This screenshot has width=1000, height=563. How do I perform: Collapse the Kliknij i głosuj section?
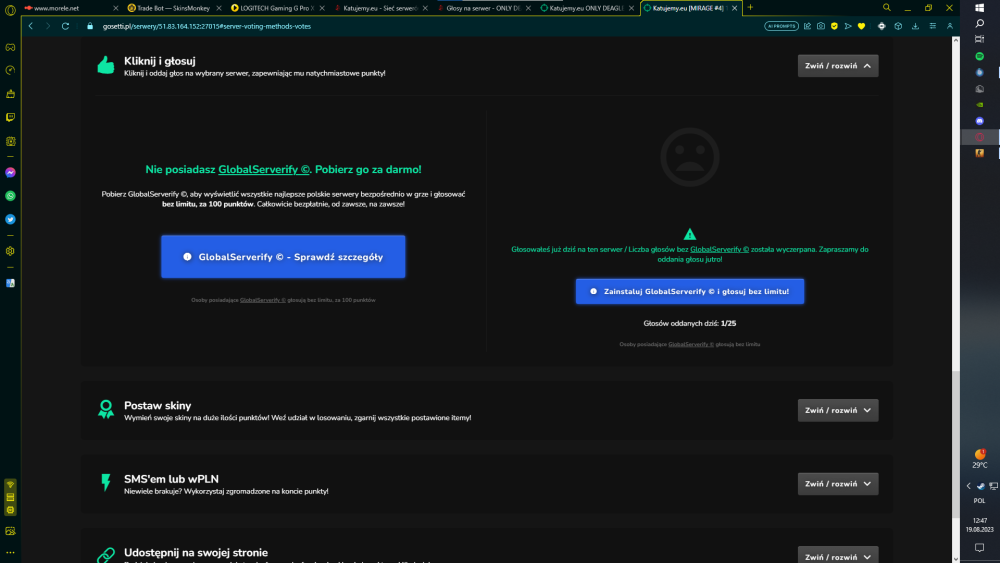pos(837,66)
